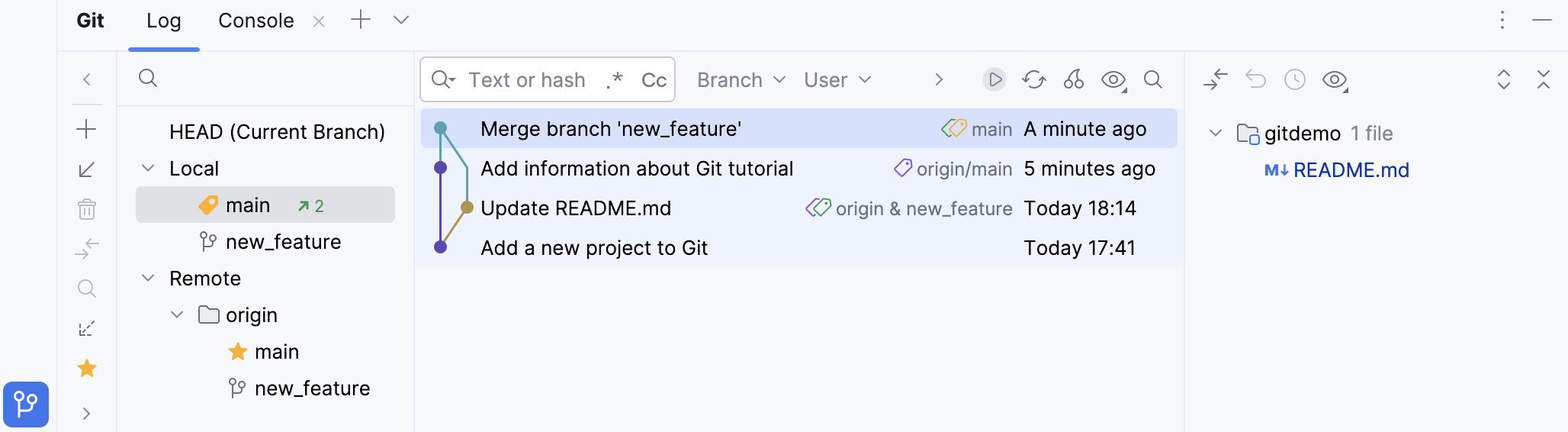Select the local new_feature branch

pos(283,242)
